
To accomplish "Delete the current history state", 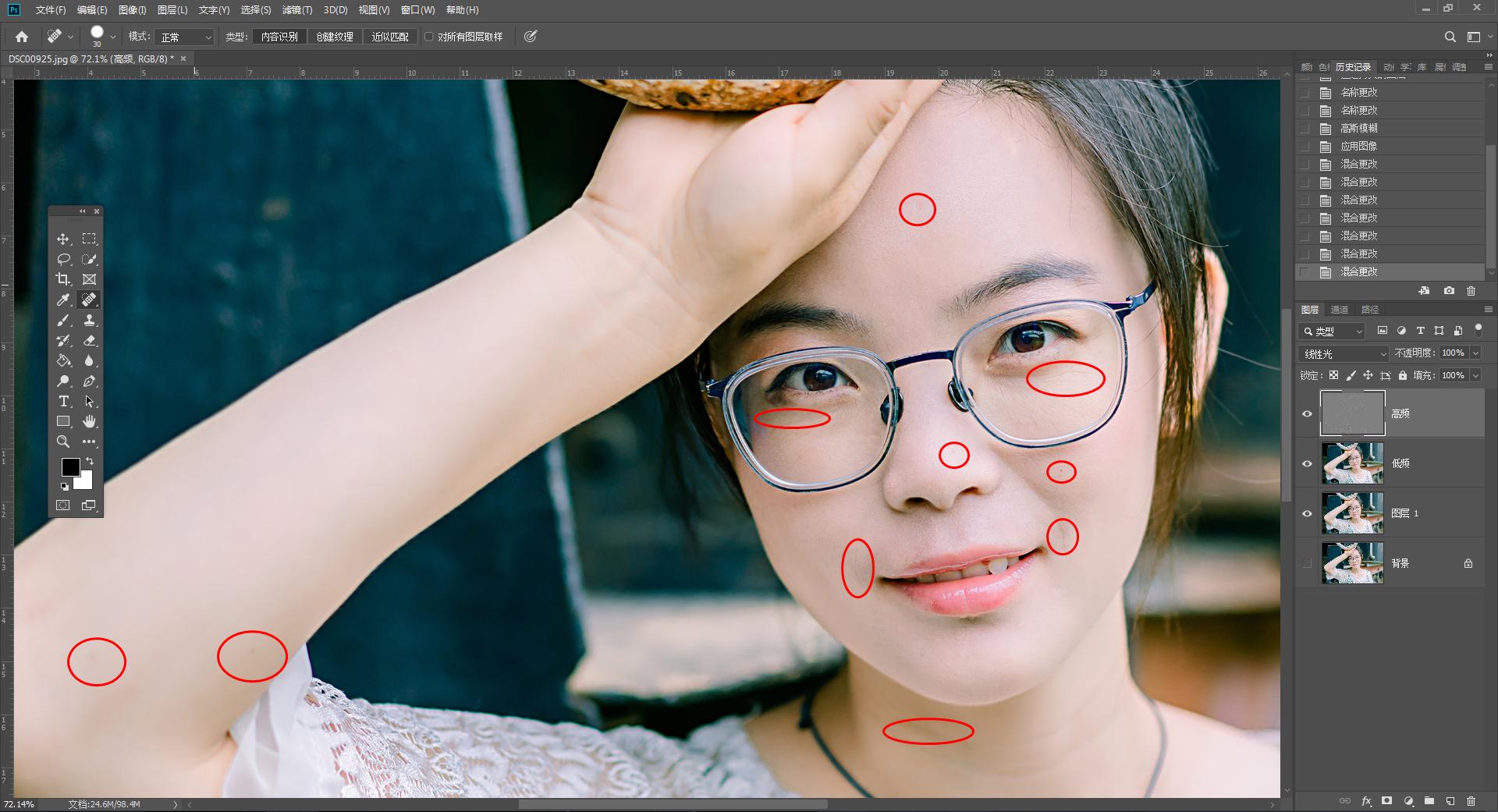I will point(1471,291).
